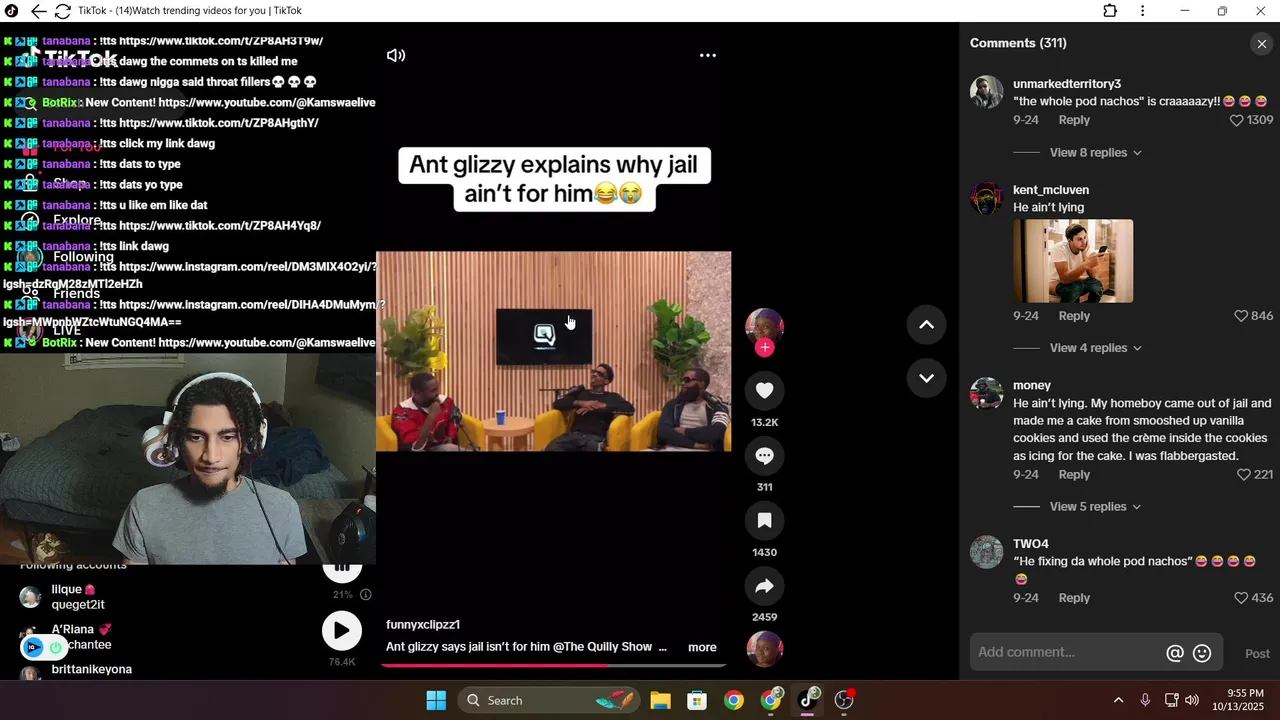The image size is (1280, 720).
Task: Go to the previous video with up arrow
Action: 926,324
